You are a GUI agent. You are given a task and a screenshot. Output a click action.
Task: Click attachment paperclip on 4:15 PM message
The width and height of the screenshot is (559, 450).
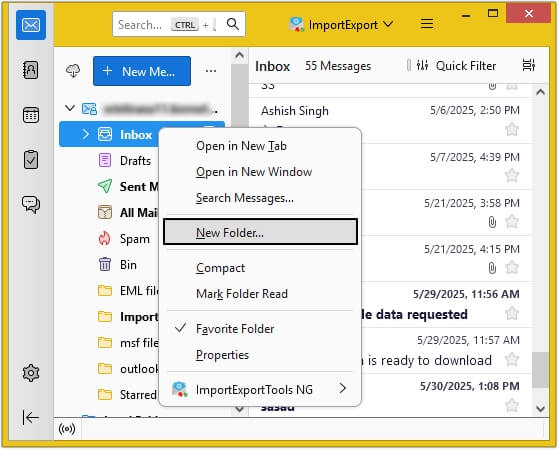(x=492, y=268)
